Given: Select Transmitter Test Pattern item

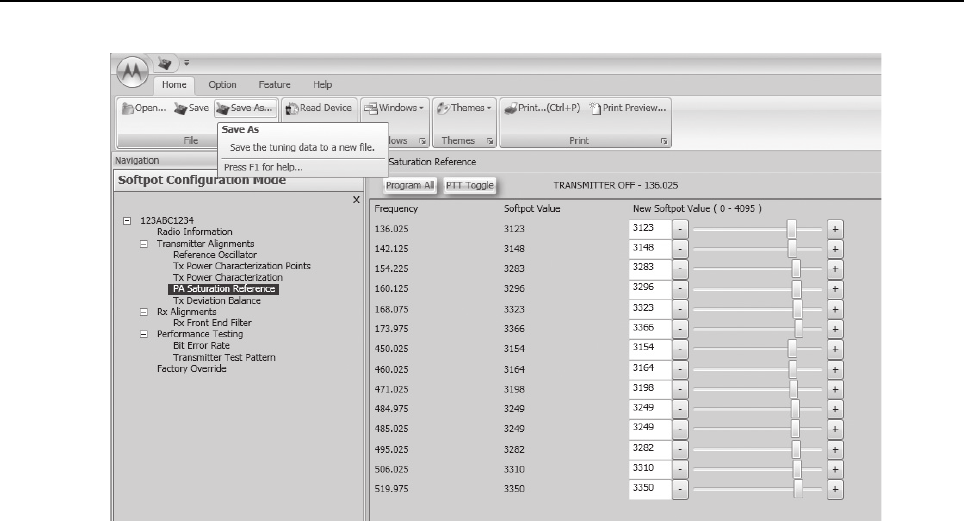Looking at the screenshot, I should point(224,357).
